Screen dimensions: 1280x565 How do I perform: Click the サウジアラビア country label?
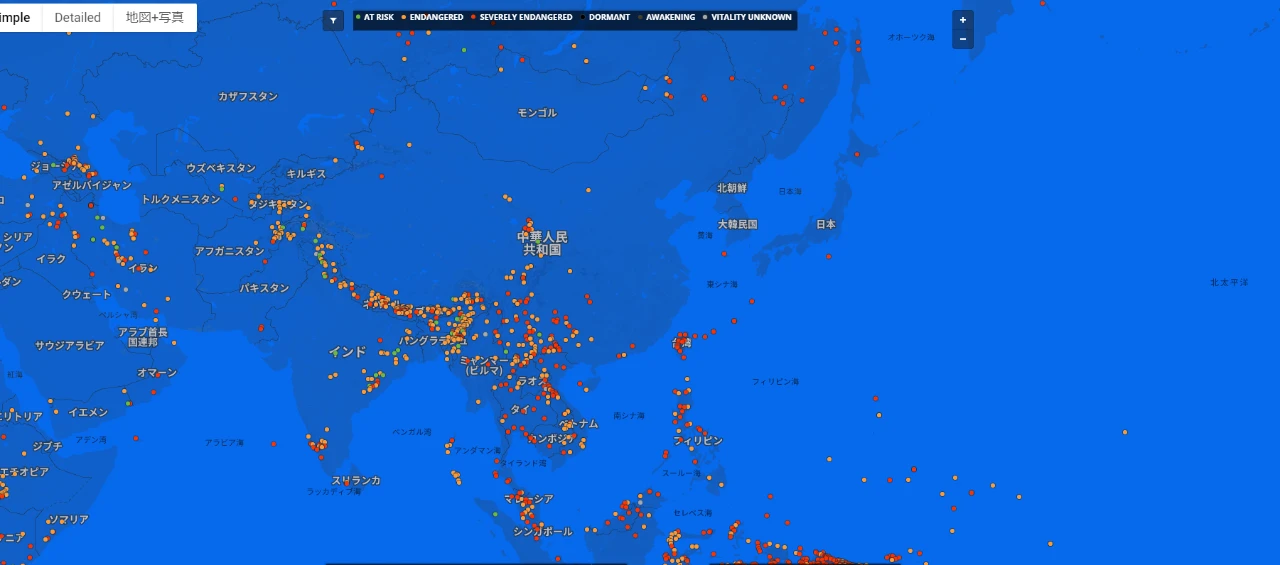(x=70, y=345)
